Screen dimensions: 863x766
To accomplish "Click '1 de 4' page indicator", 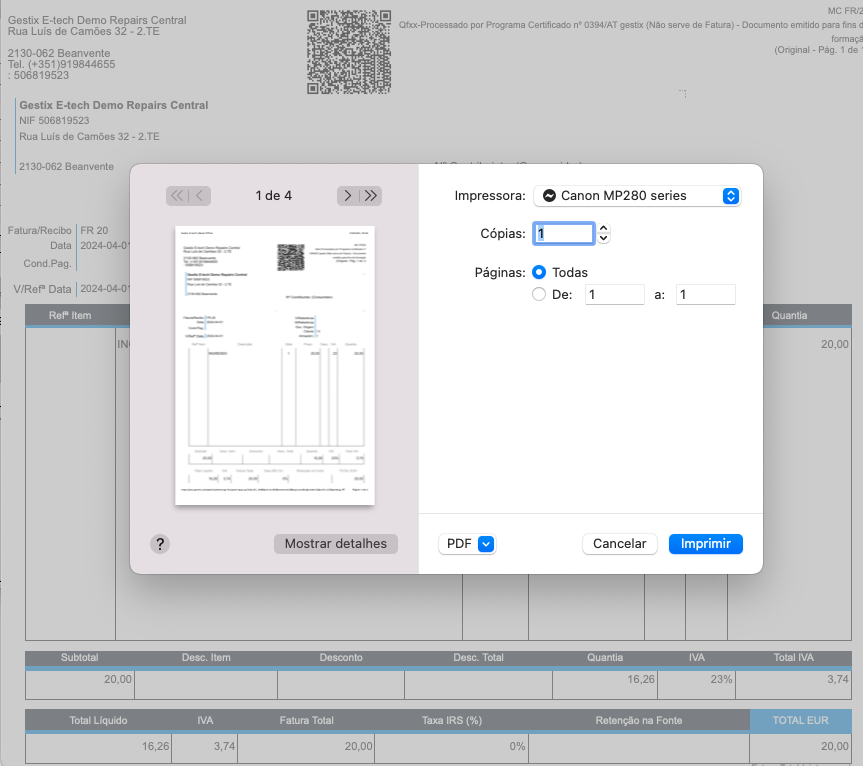I will 274,196.
